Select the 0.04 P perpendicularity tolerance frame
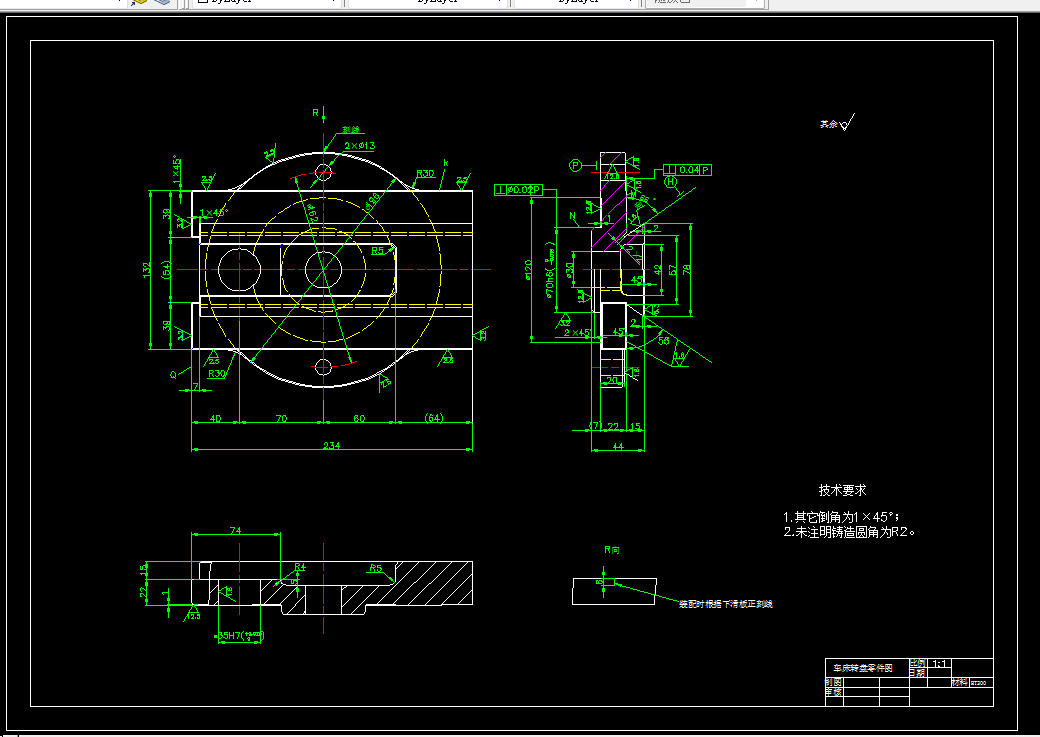 click(687, 170)
